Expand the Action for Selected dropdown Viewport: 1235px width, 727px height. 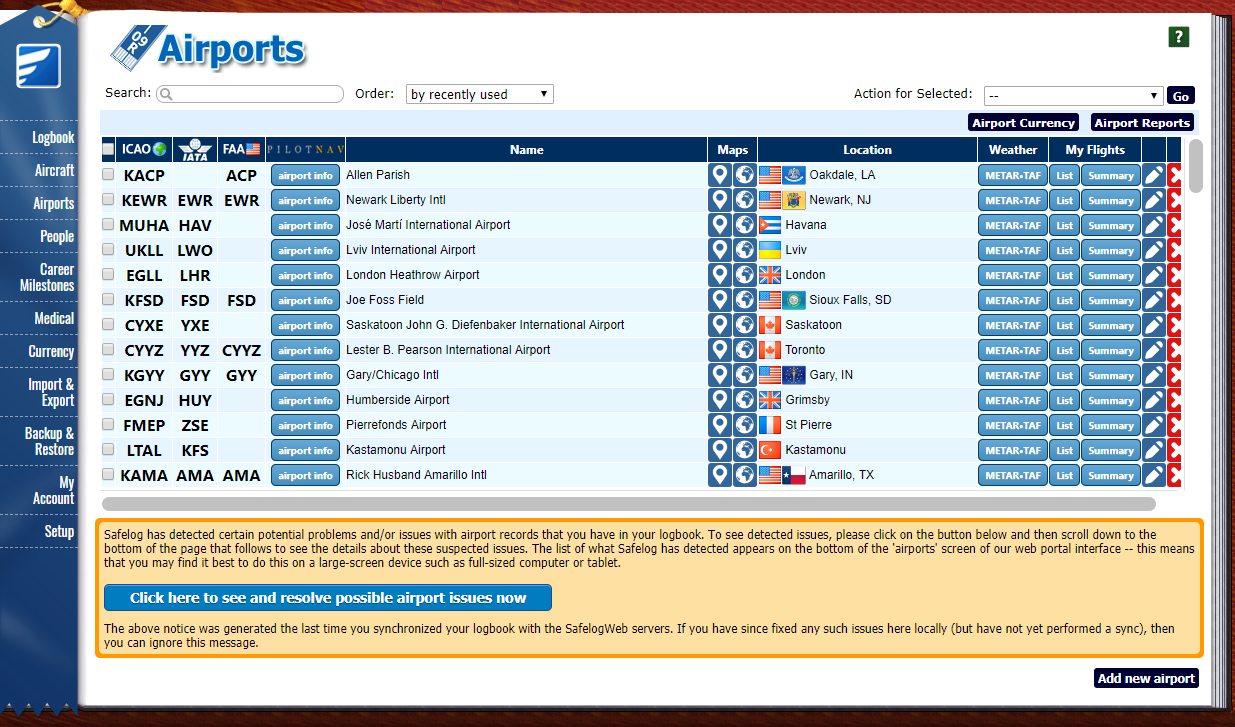(1072, 95)
